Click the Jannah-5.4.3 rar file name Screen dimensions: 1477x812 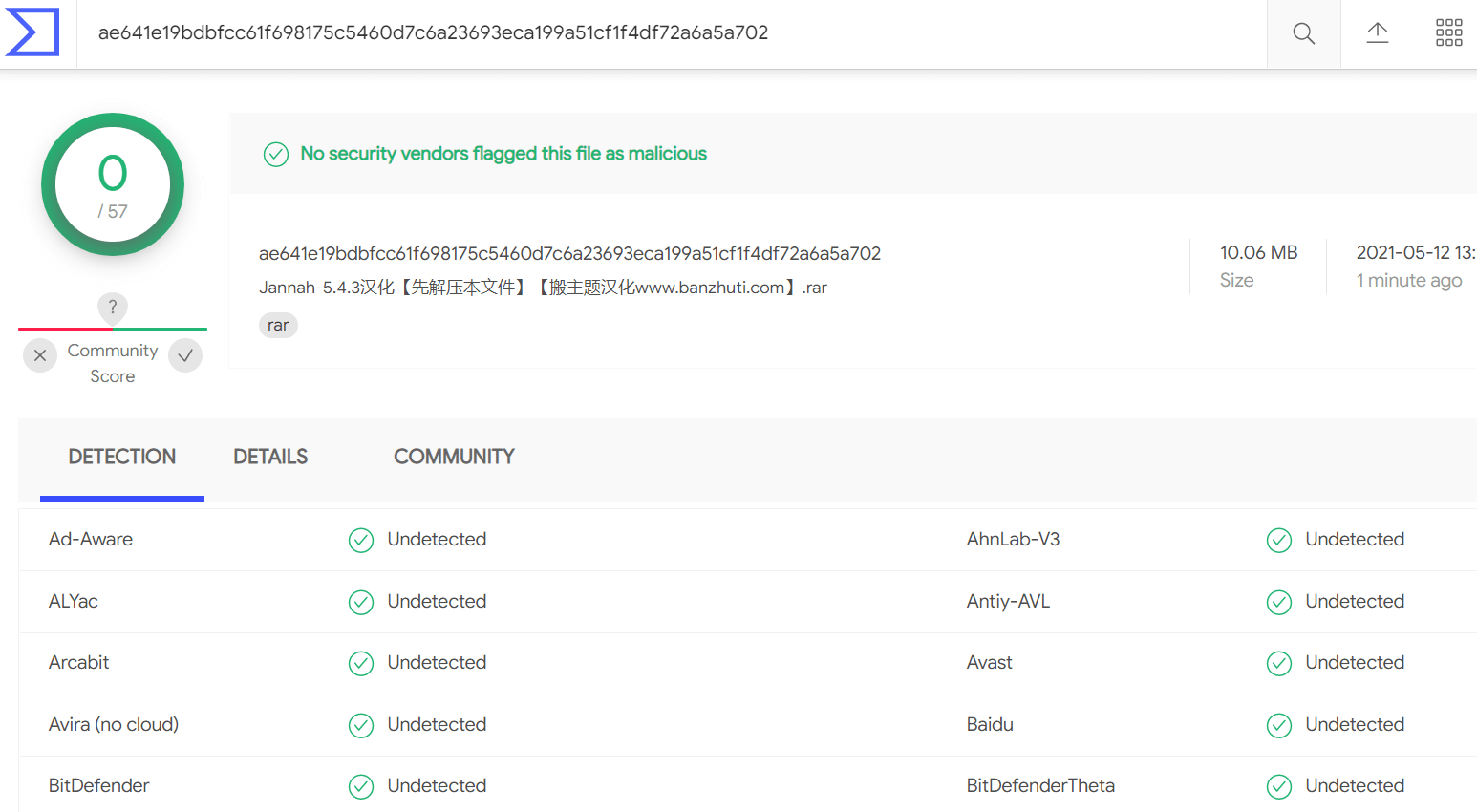coord(543,288)
